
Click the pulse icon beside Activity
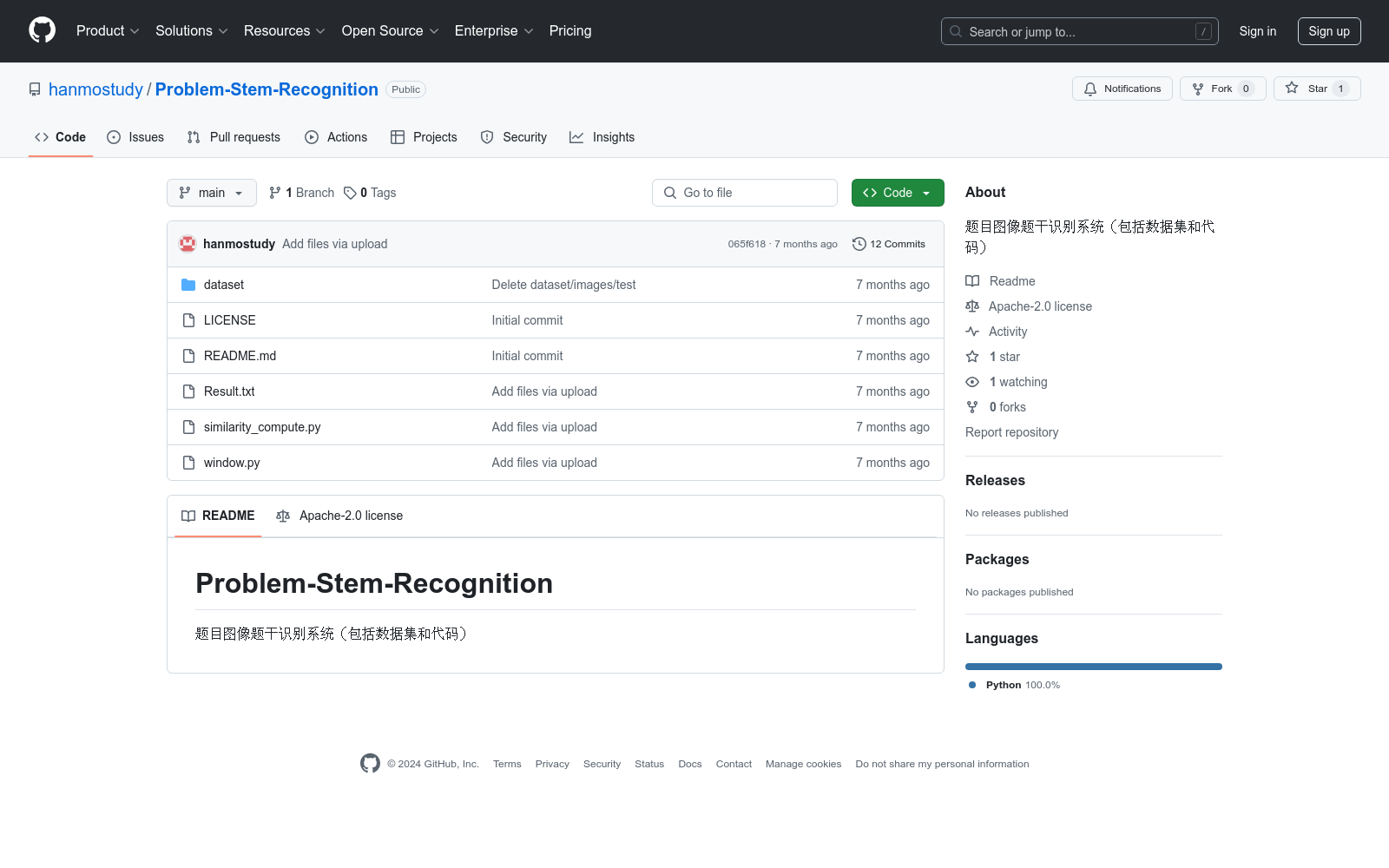[x=972, y=332]
